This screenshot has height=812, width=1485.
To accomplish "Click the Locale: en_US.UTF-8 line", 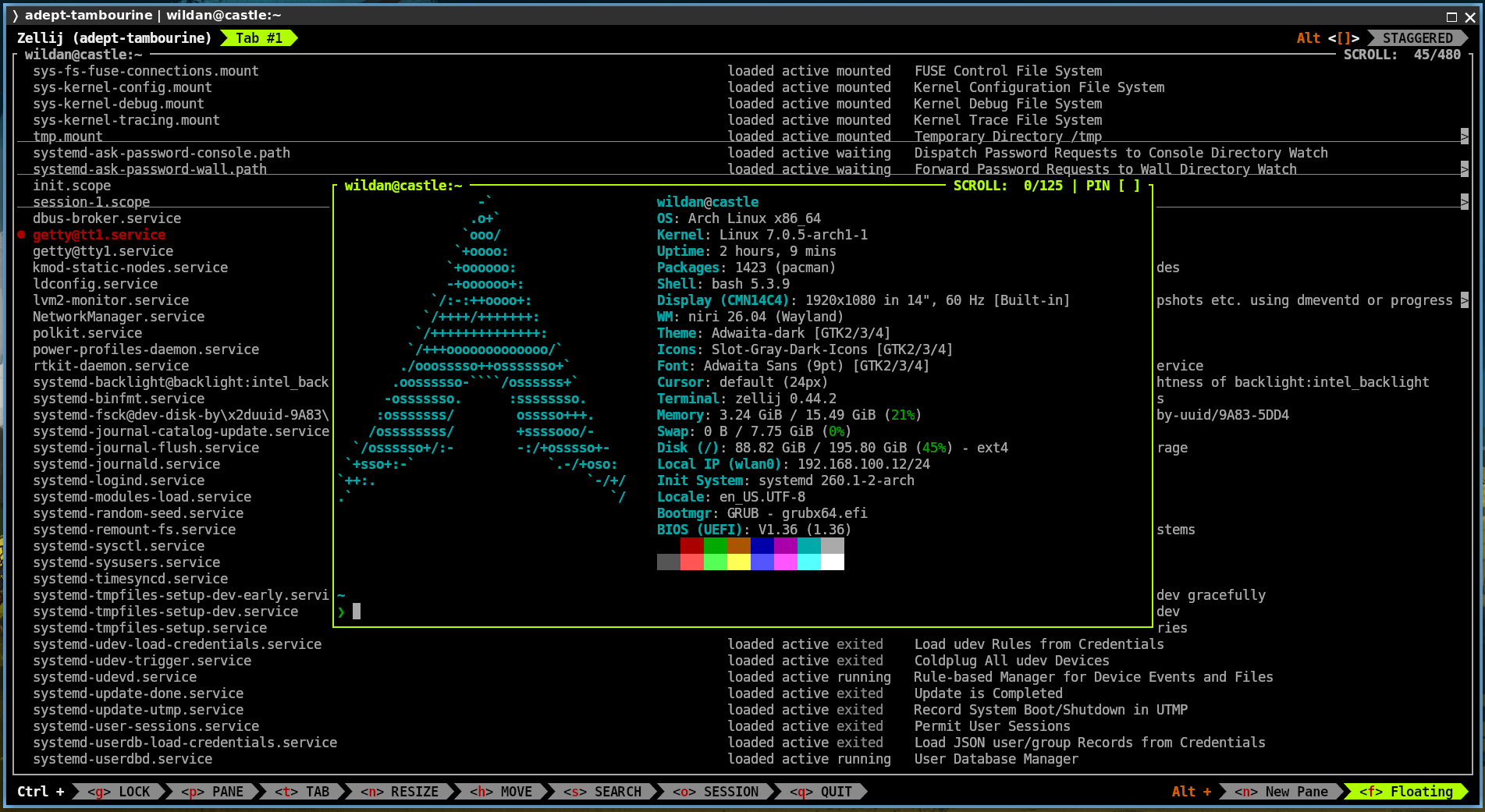I will pos(731,497).
